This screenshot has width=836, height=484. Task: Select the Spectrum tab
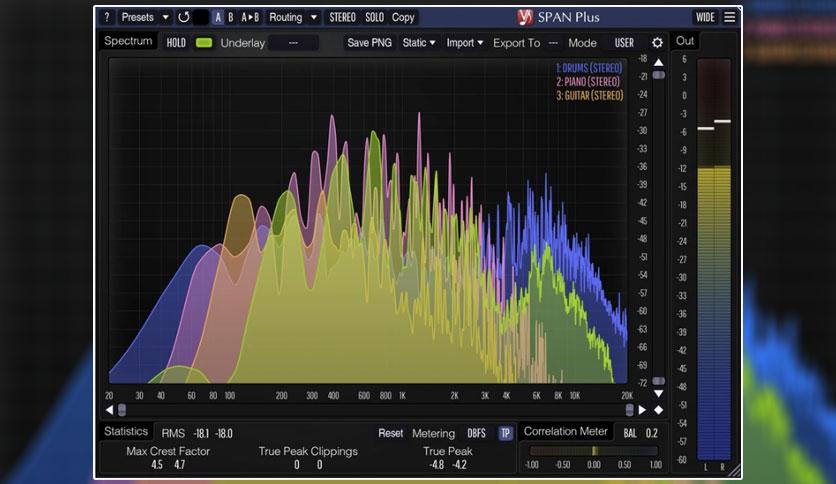(128, 41)
